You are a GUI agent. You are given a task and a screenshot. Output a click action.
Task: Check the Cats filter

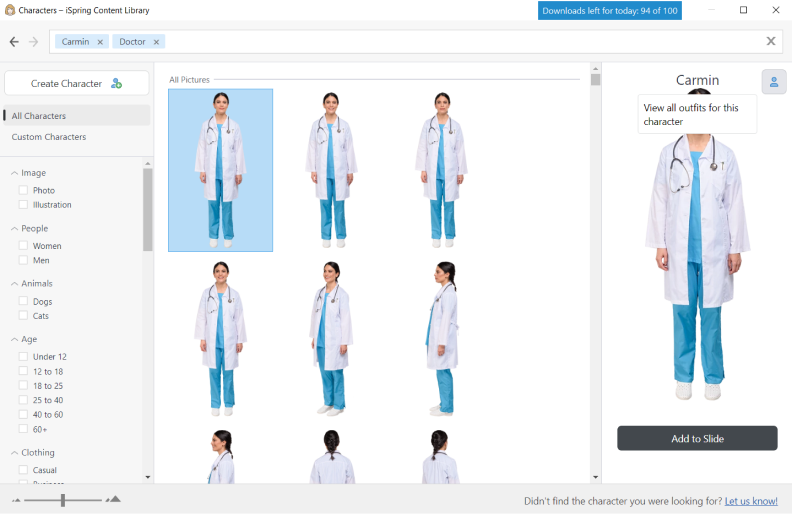click(x=23, y=316)
